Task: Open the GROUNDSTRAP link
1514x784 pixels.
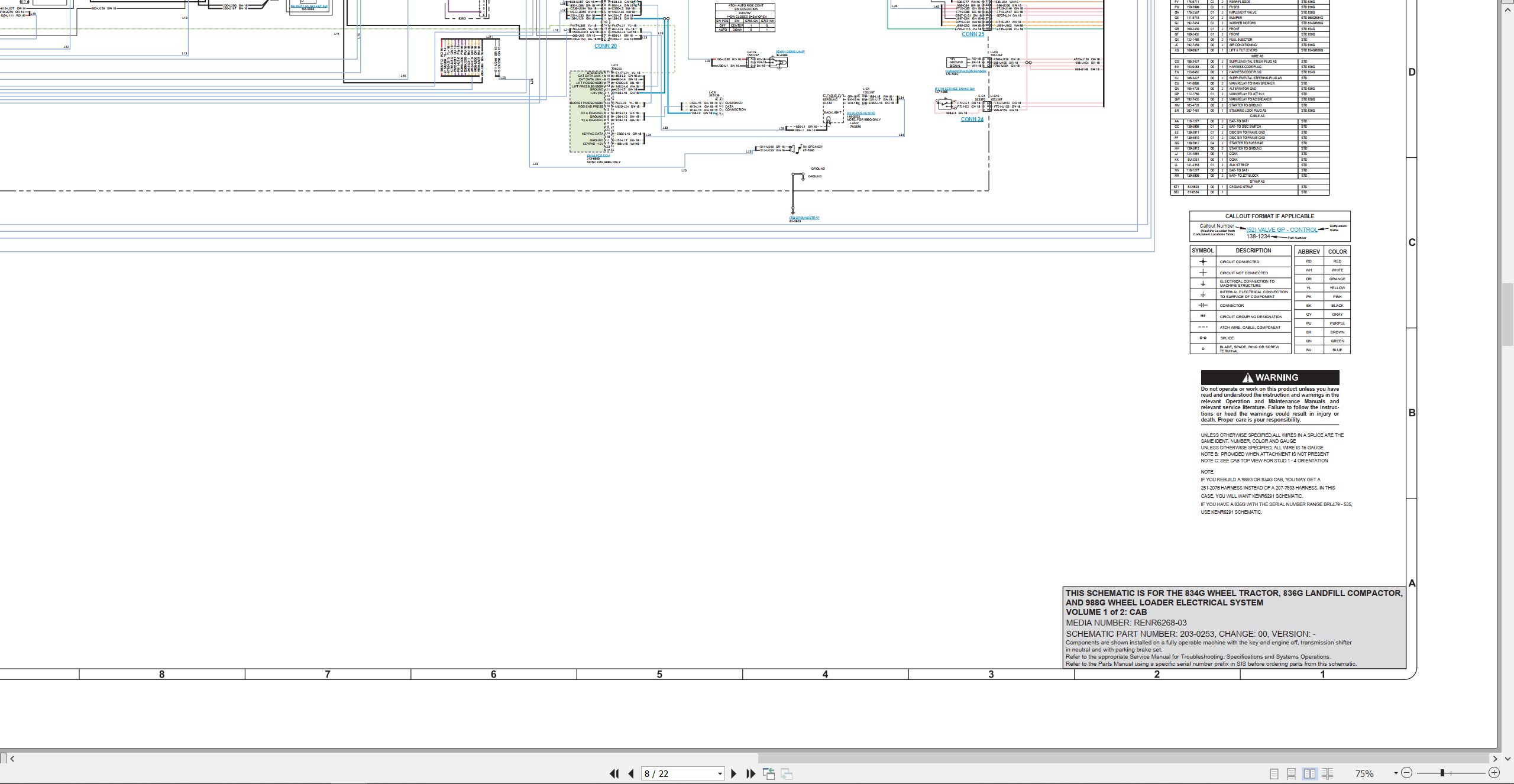Action: (804, 218)
